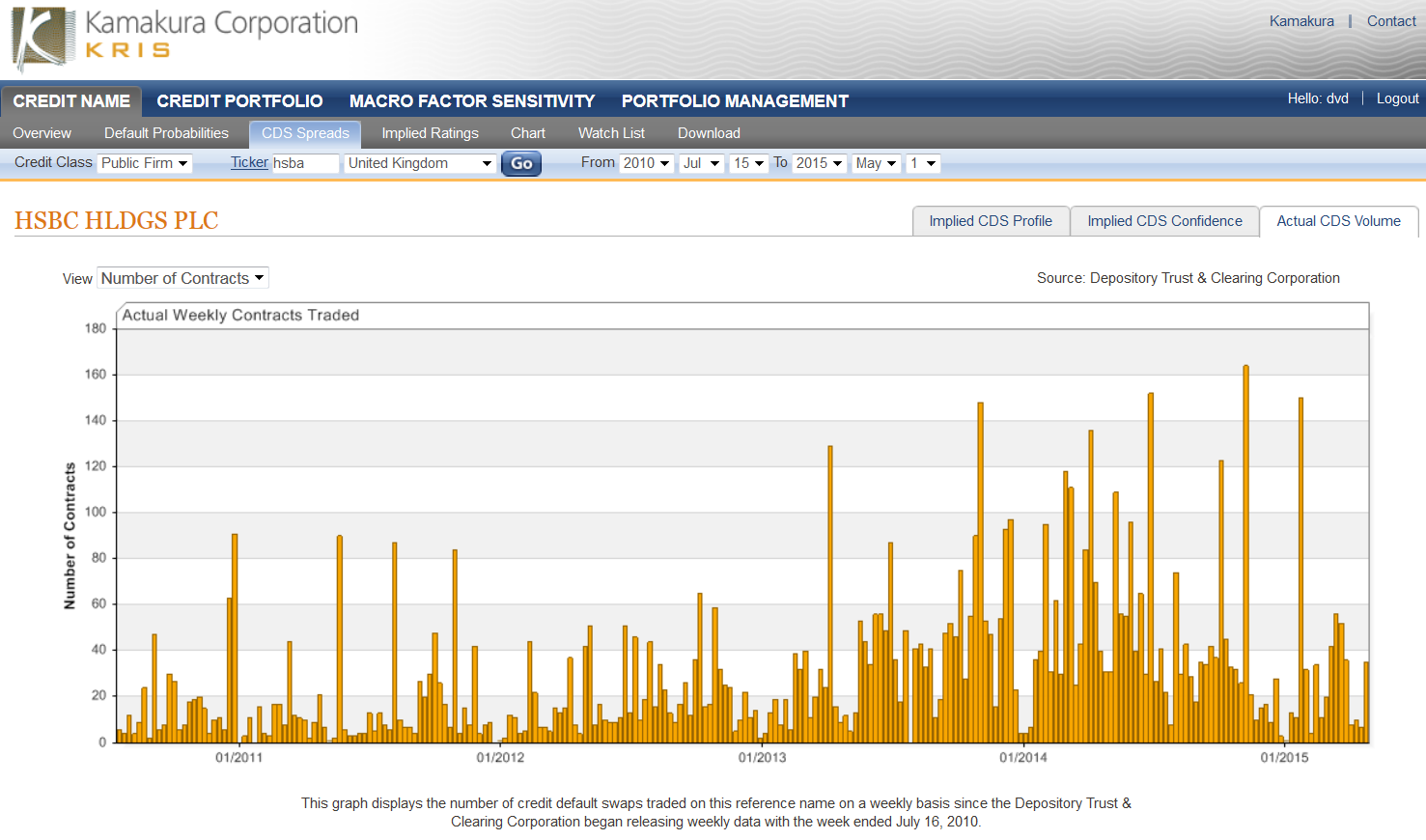This screenshot has width=1426, height=840.
Task: Click the Logout link
Action: tap(1397, 98)
